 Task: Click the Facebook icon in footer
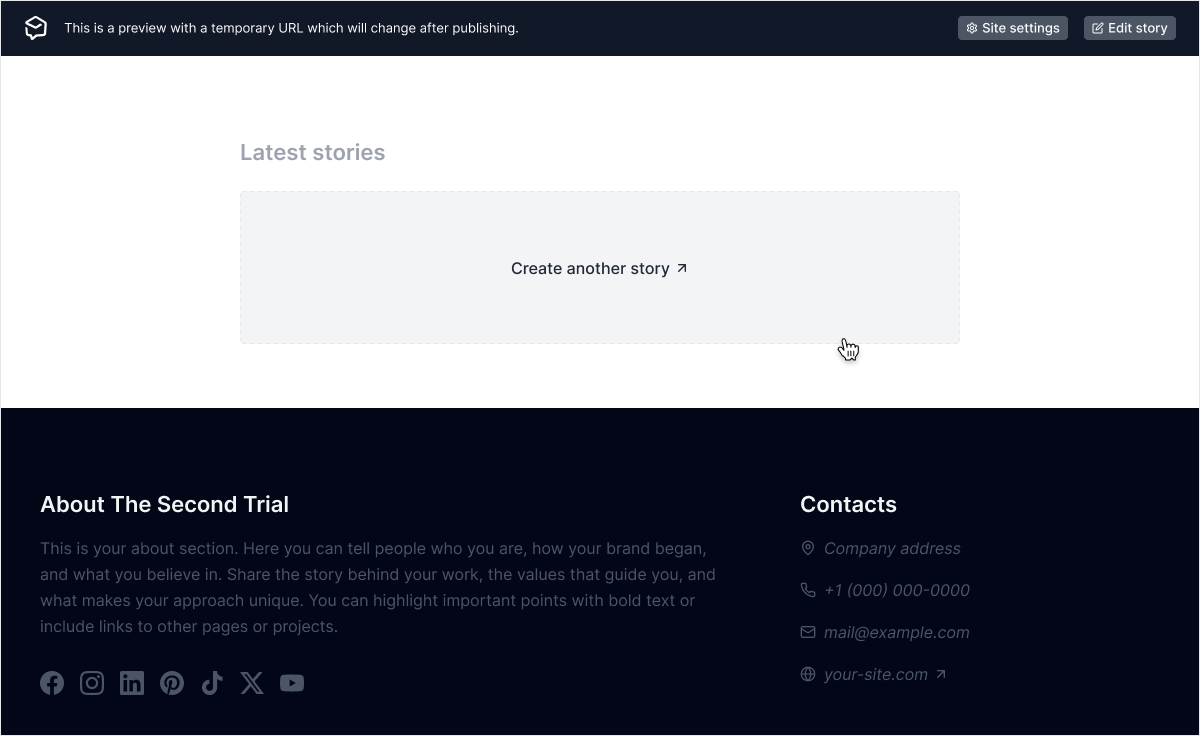click(52, 683)
